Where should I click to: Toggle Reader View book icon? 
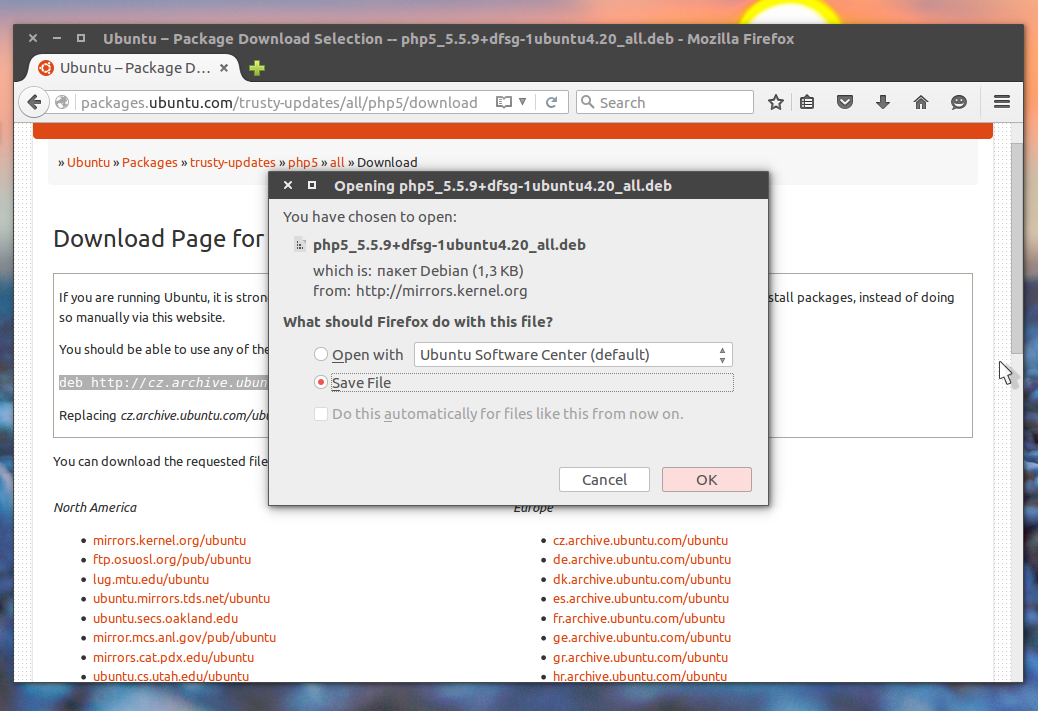[x=504, y=102]
